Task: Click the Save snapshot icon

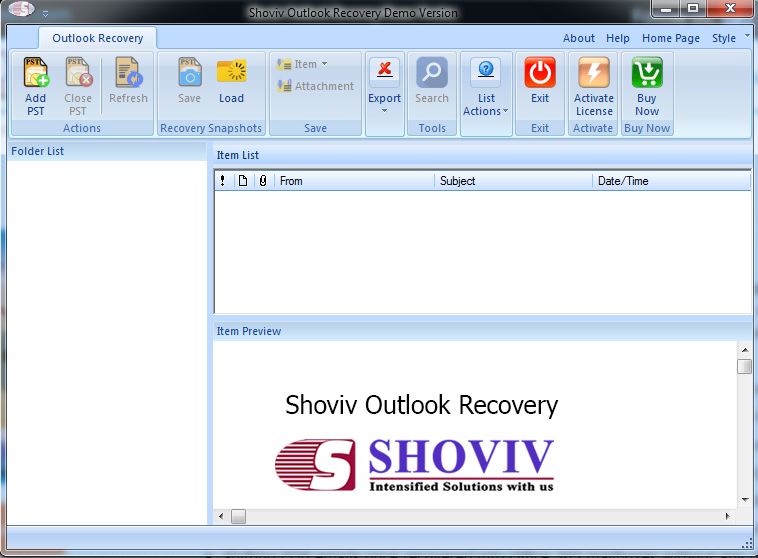Action: [x=190, y=73]
